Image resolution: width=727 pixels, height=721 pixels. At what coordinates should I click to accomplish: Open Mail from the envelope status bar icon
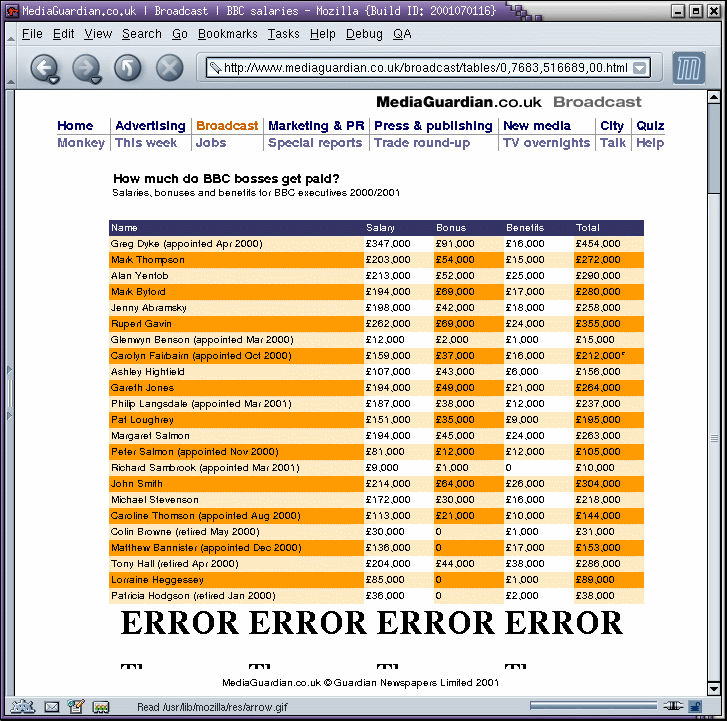[x=52, y=707]
